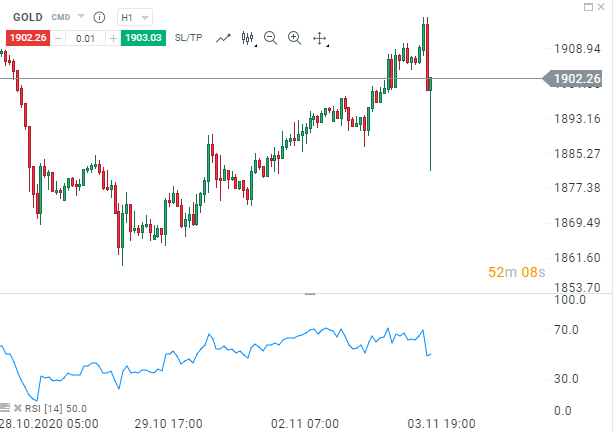Viewport: 615px width, 432px height.
Task: Expand the GOLD symbol dropdown arrow
Action: (82, 17)
